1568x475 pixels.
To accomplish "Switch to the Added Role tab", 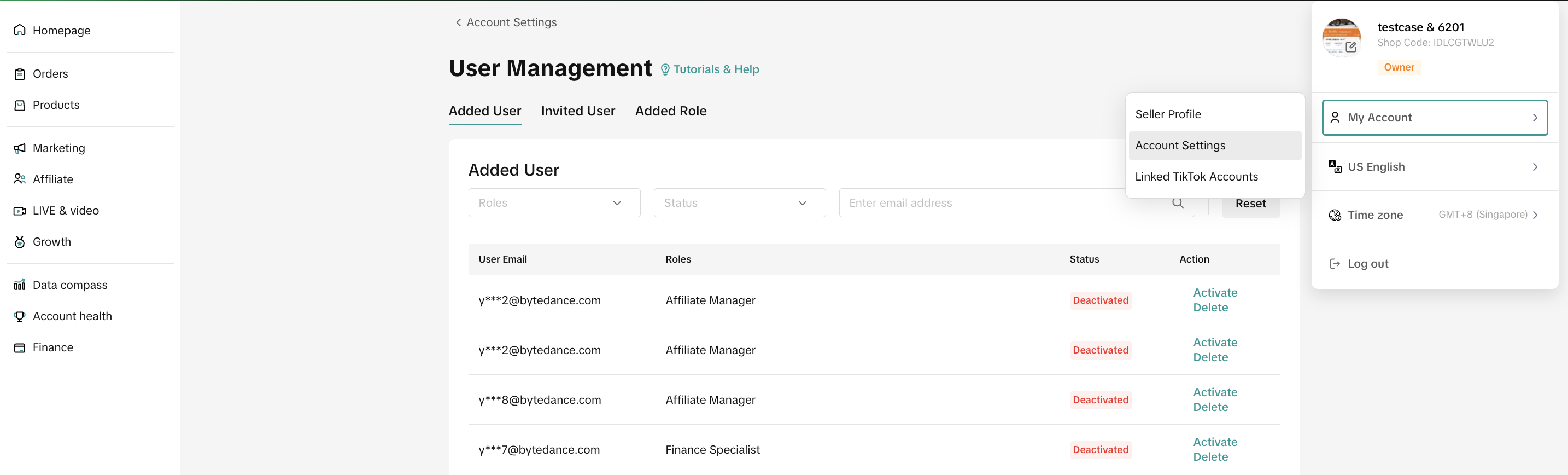I will (670, 111).
